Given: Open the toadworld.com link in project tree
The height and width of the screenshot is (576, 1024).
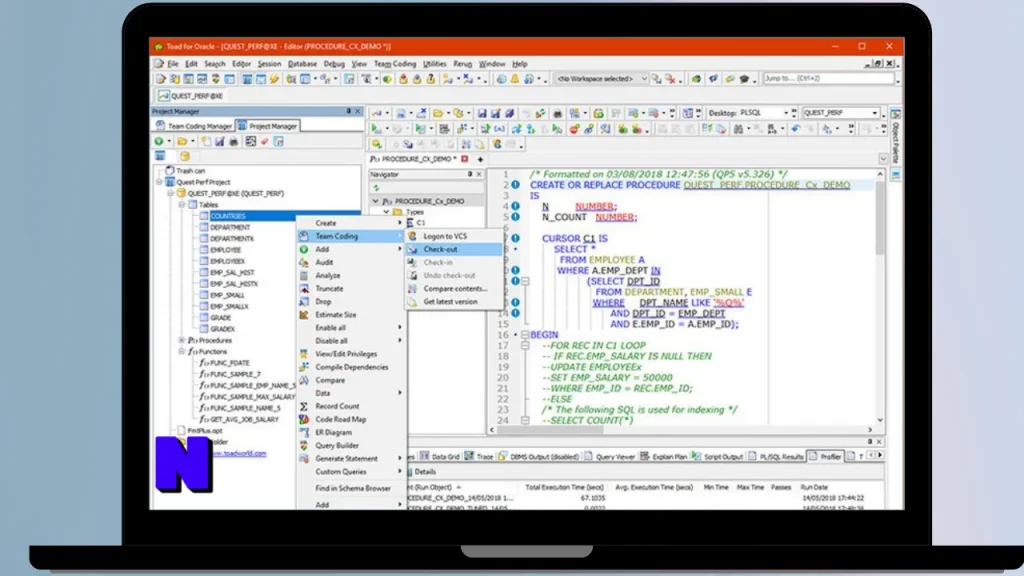Looking at the screenshot, I should tap(239, 453).
